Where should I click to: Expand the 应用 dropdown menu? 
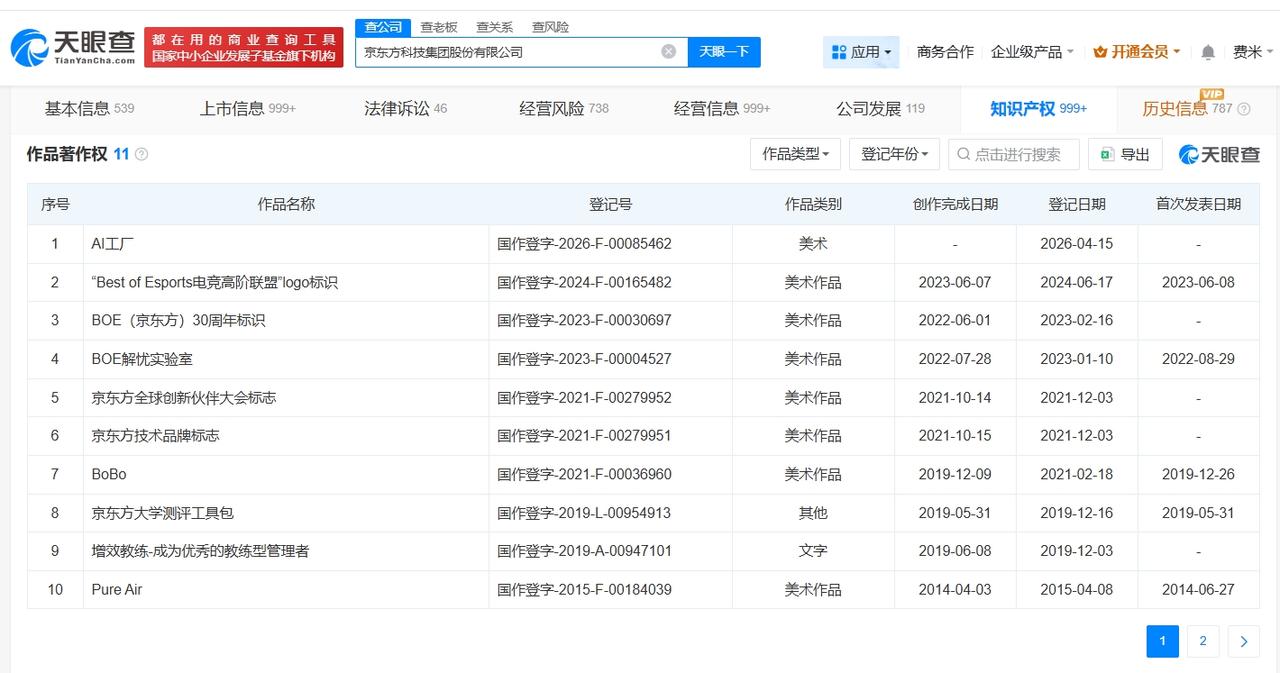coord(866,51)
